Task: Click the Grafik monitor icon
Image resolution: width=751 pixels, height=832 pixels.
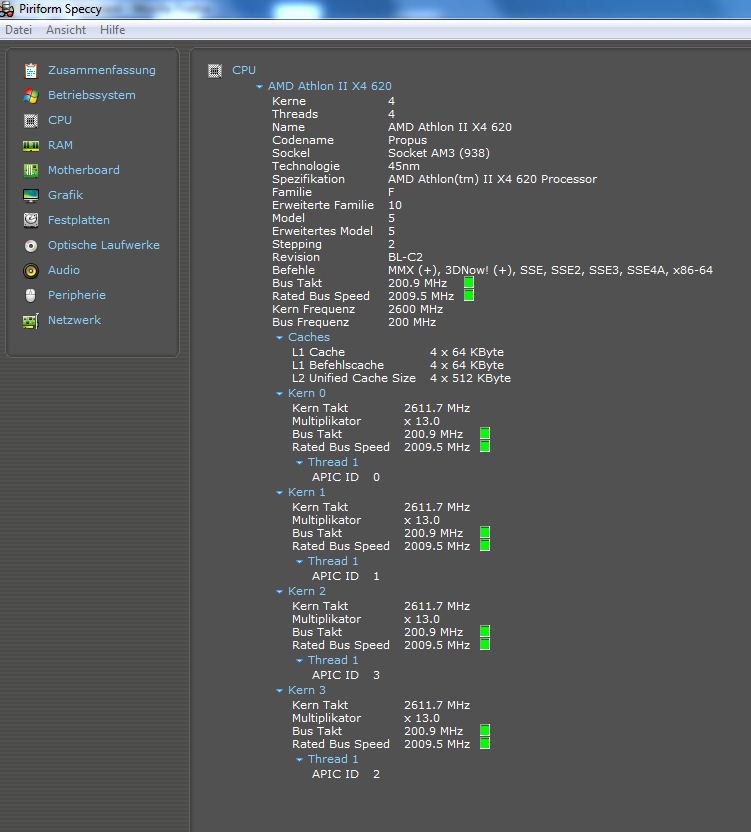Action: [x=31, y=195]
